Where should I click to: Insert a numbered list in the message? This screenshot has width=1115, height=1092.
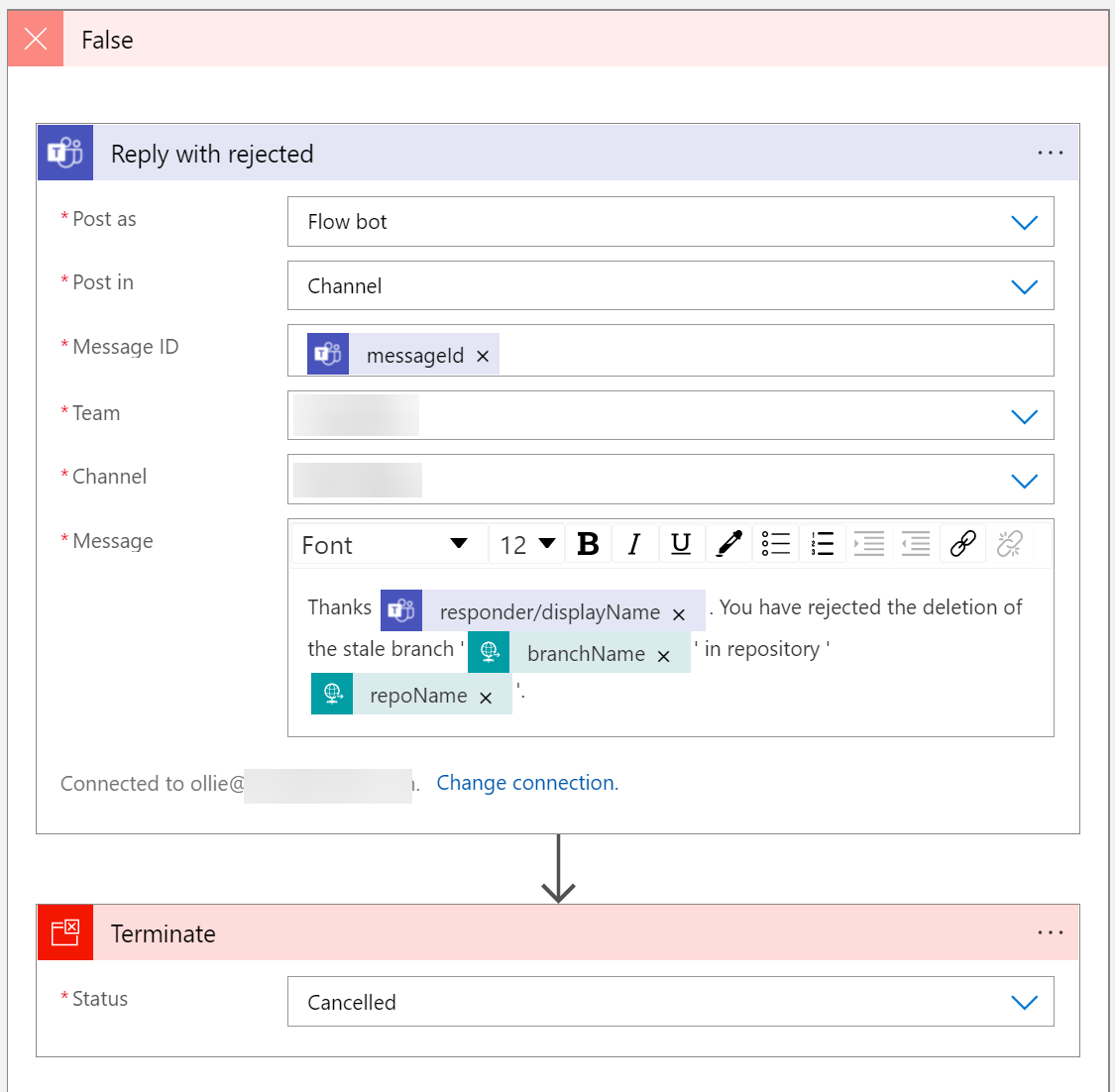click(822, 543)
